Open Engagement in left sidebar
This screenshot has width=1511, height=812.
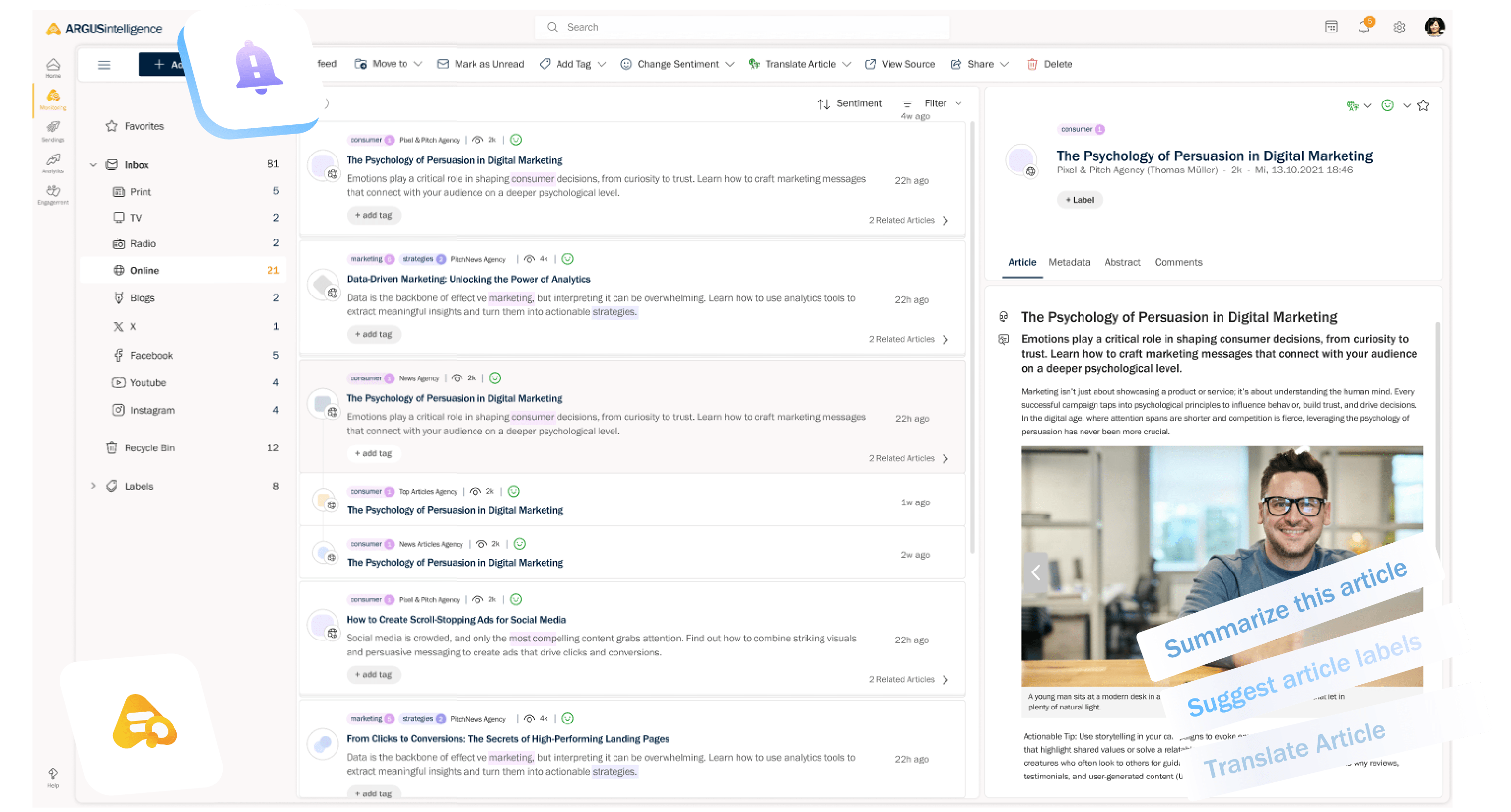click(x=53, y=194)
